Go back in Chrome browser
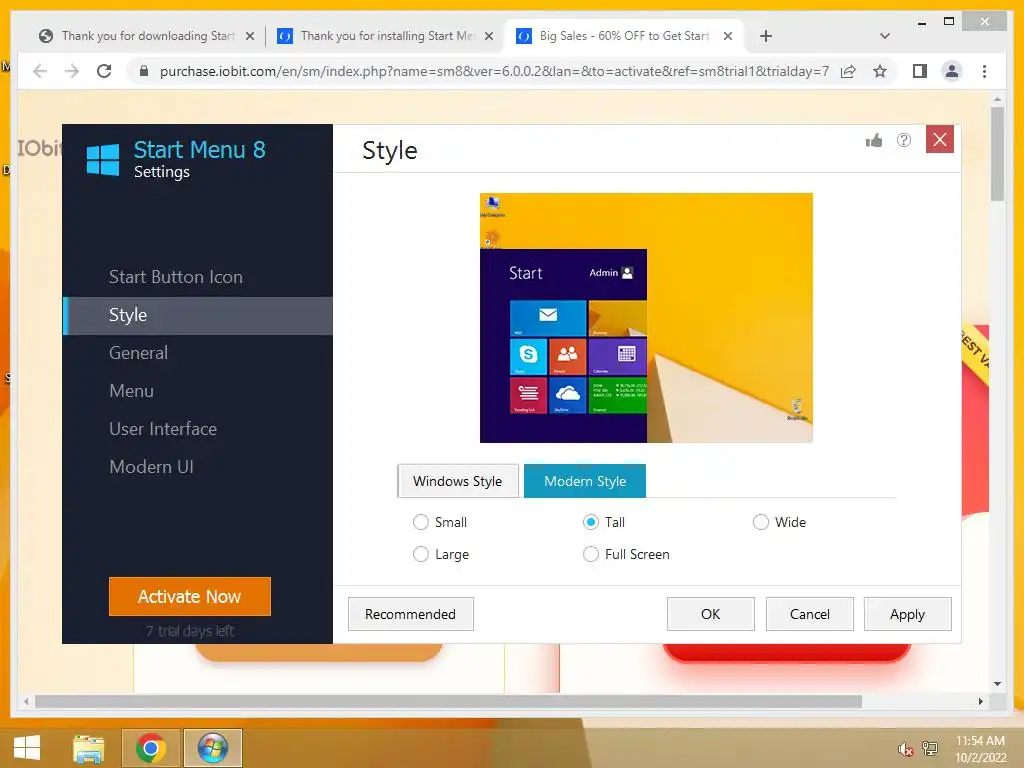The width and height of the screenshot is (1024, 768). point(40,71)
